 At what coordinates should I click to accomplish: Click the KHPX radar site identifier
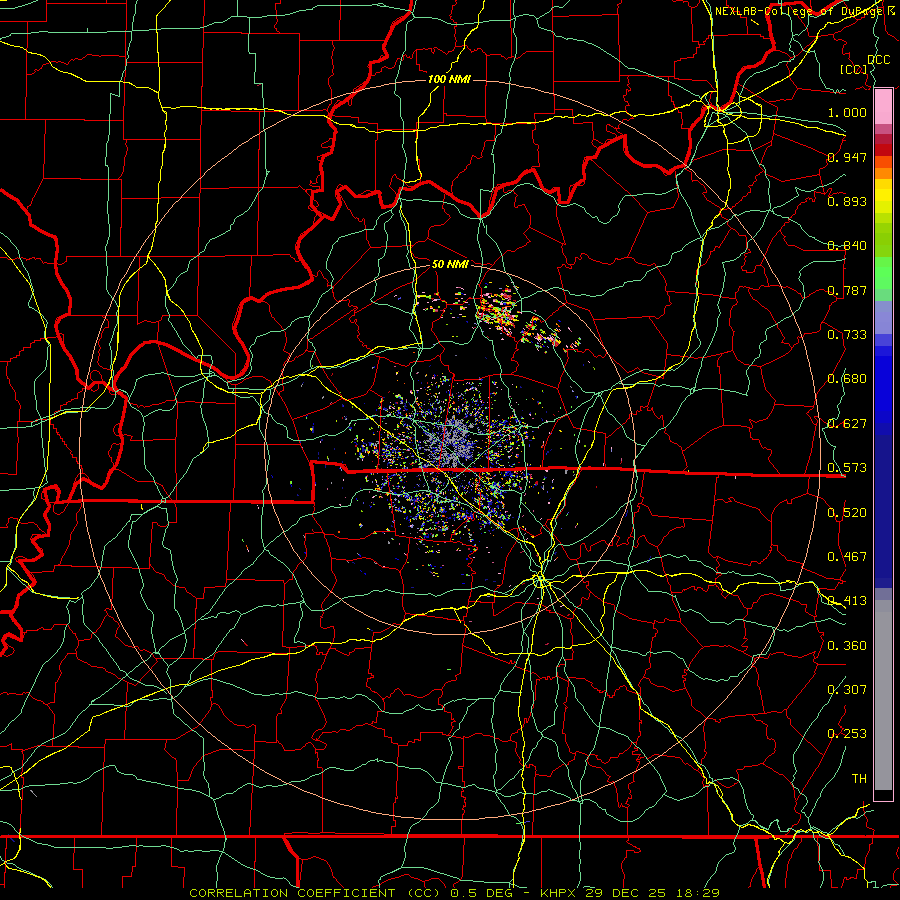(x=558, y=893)
